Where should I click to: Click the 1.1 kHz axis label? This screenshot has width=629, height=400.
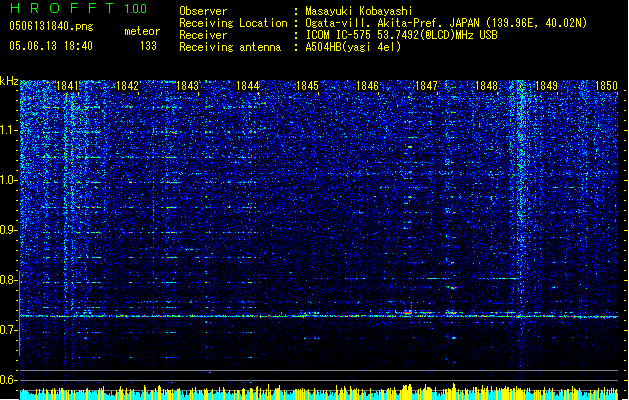(9, 130)
